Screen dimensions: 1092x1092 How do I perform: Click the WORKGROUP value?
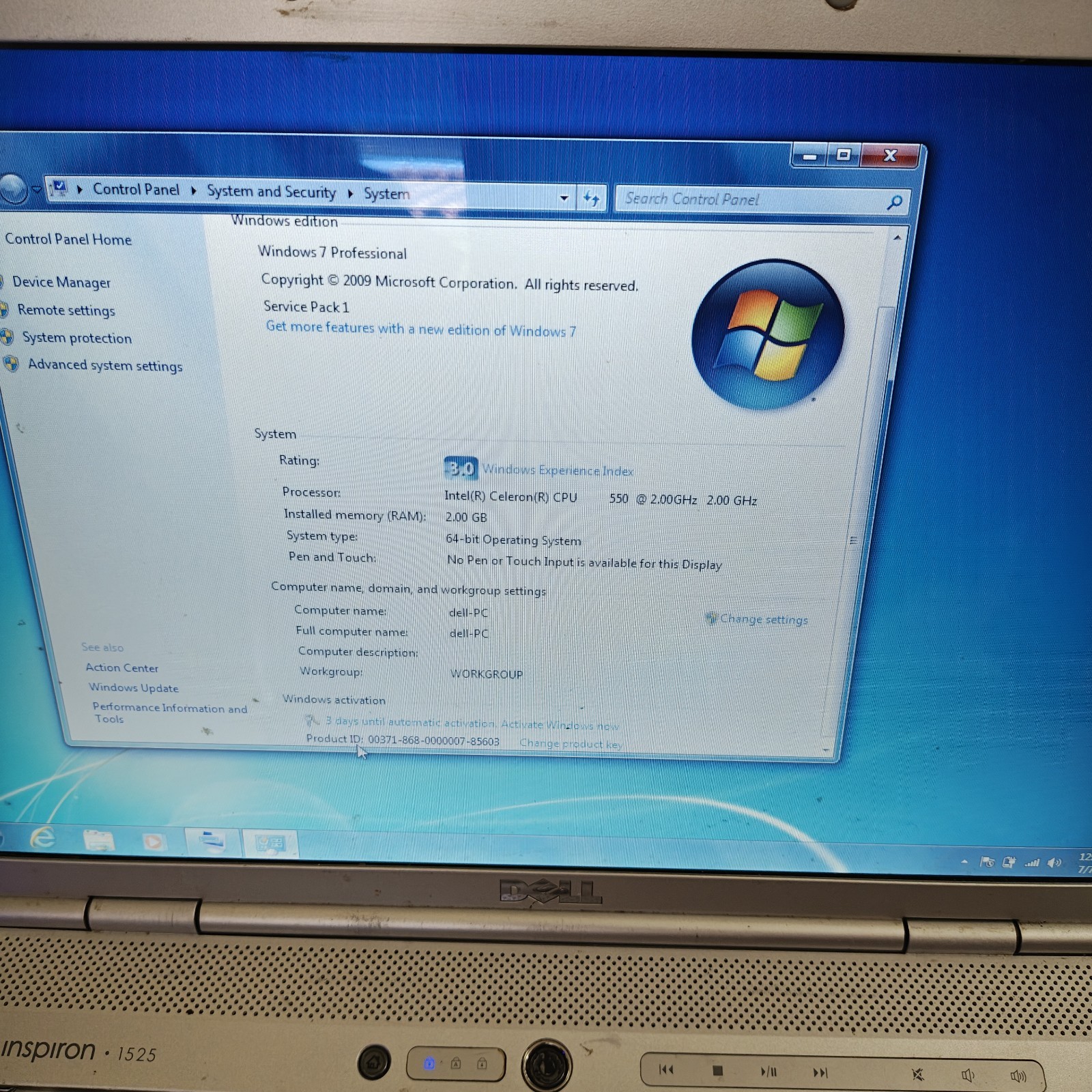[x=487, y=674]
